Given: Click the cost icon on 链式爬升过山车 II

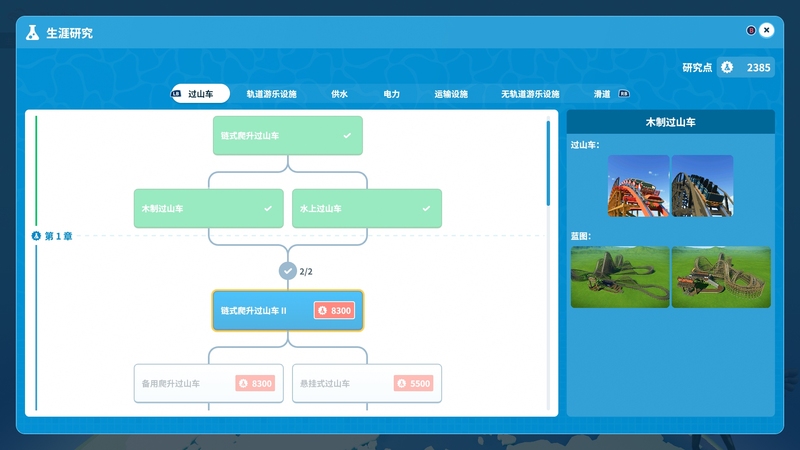Looking at the screenshot, I should (322, 311).
